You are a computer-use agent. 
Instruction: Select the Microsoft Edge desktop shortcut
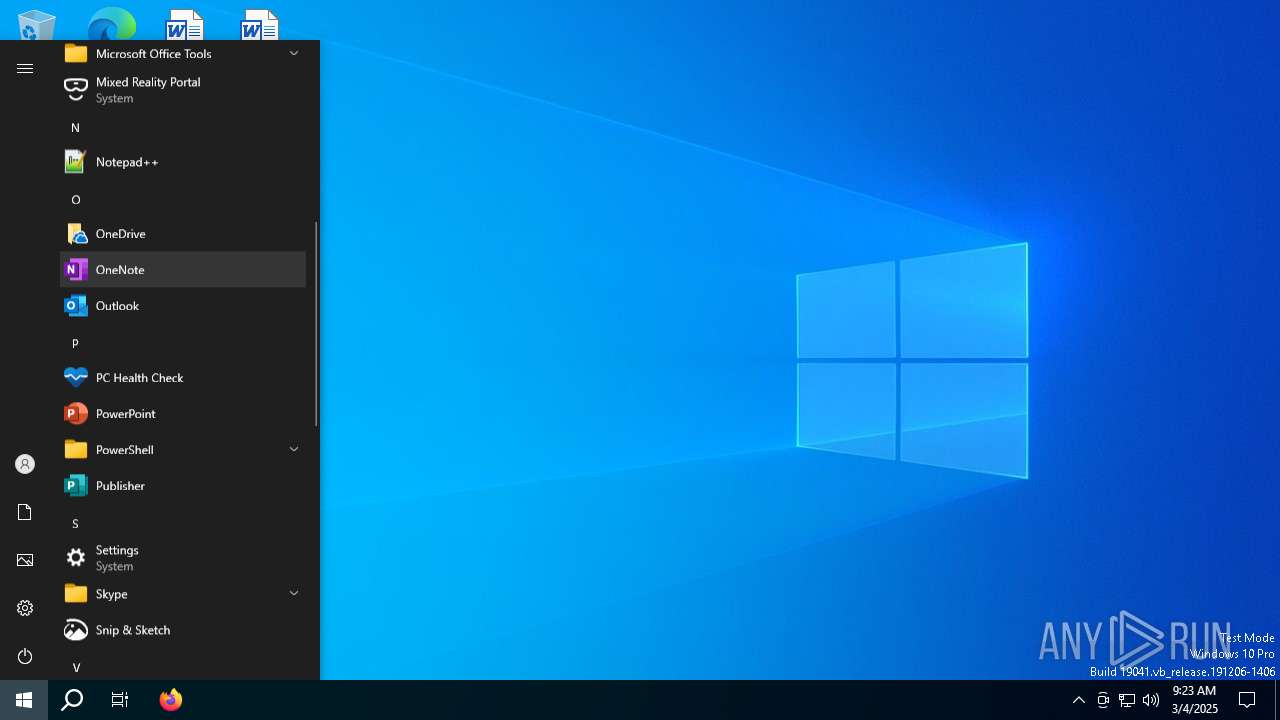[111, 24]
